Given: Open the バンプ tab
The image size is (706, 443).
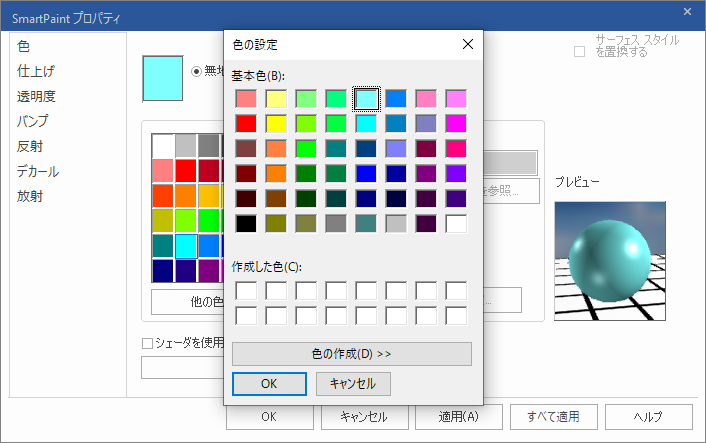Looking at the screenshot, I should point(32,121).
